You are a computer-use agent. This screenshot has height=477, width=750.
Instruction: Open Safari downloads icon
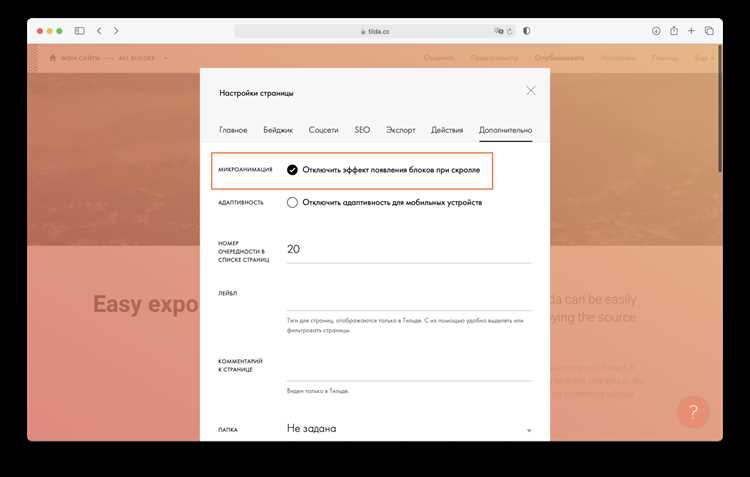click(x=656, y=31)
